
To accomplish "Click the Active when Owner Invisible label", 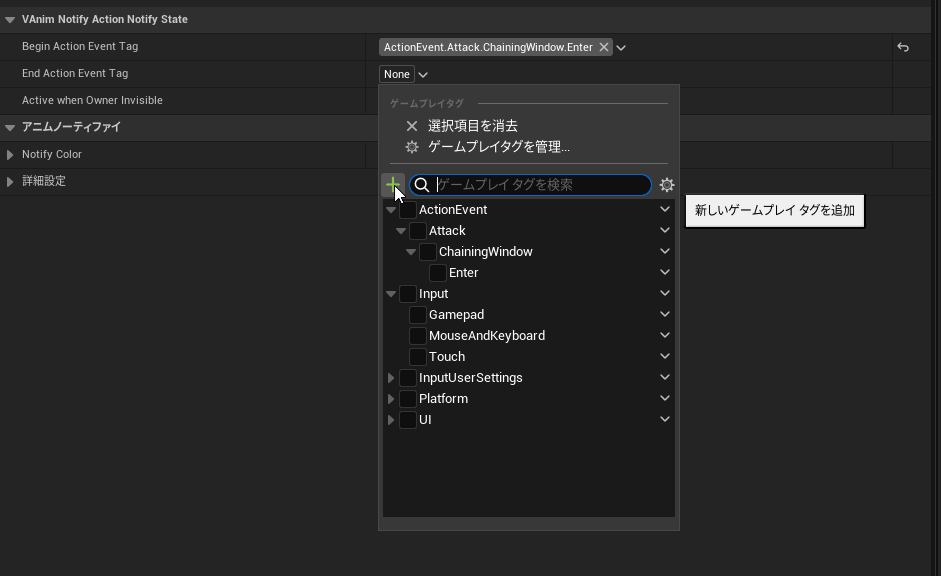I will [92, 100].
